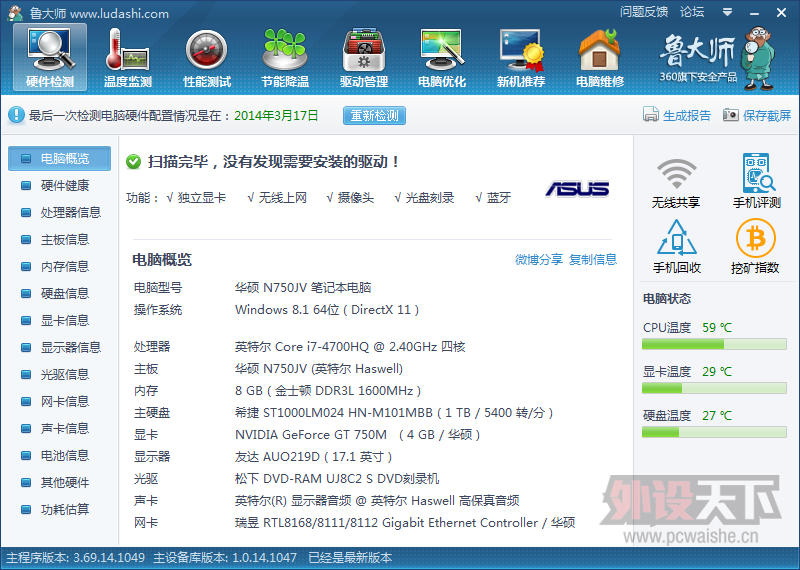Click the NVIDIA GeForce GT 750M value
The width and height of the screenshot is (800, 570).
coord(357,435)
